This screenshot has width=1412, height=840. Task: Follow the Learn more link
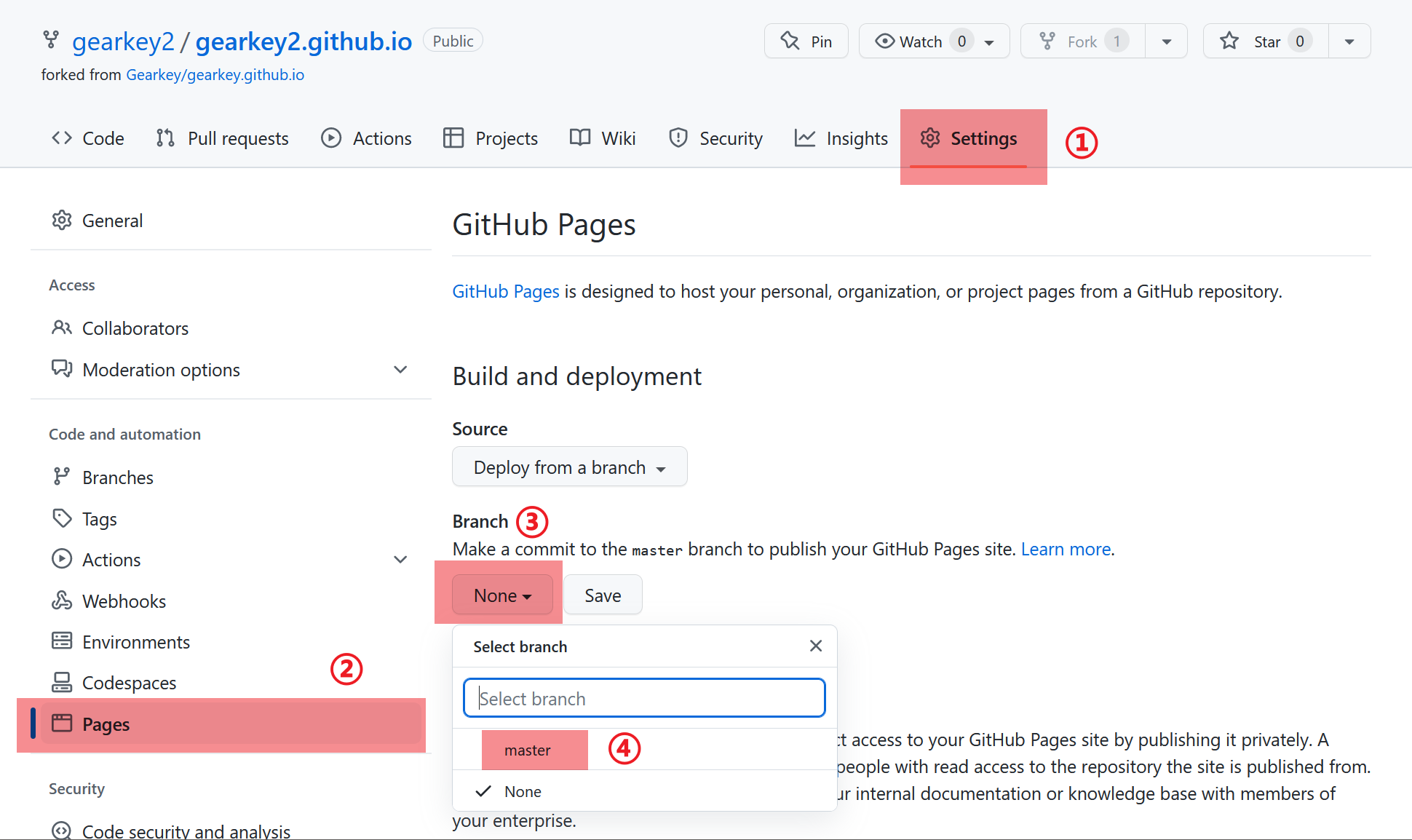coord(1066,549)
